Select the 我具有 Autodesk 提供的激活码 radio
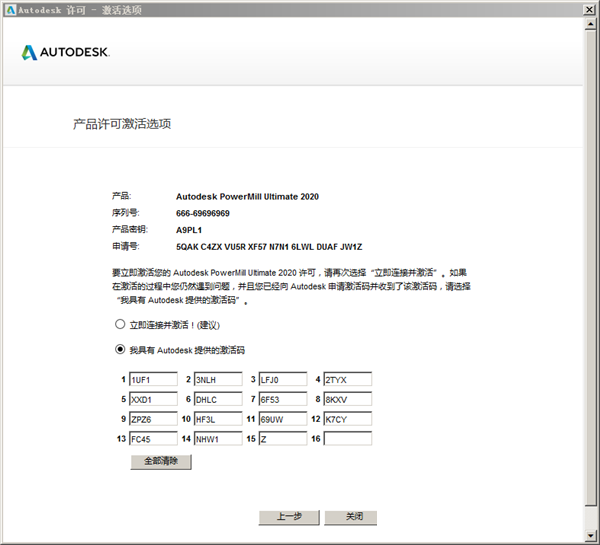 (x=120, y=349)
